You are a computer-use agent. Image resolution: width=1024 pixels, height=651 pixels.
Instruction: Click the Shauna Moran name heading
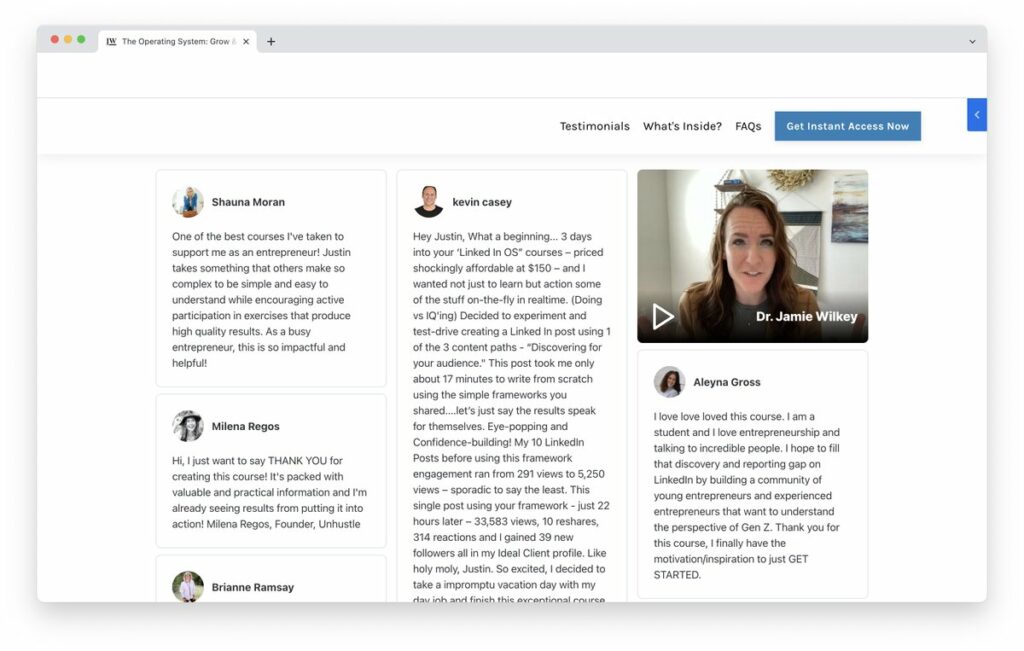(248, 202)
